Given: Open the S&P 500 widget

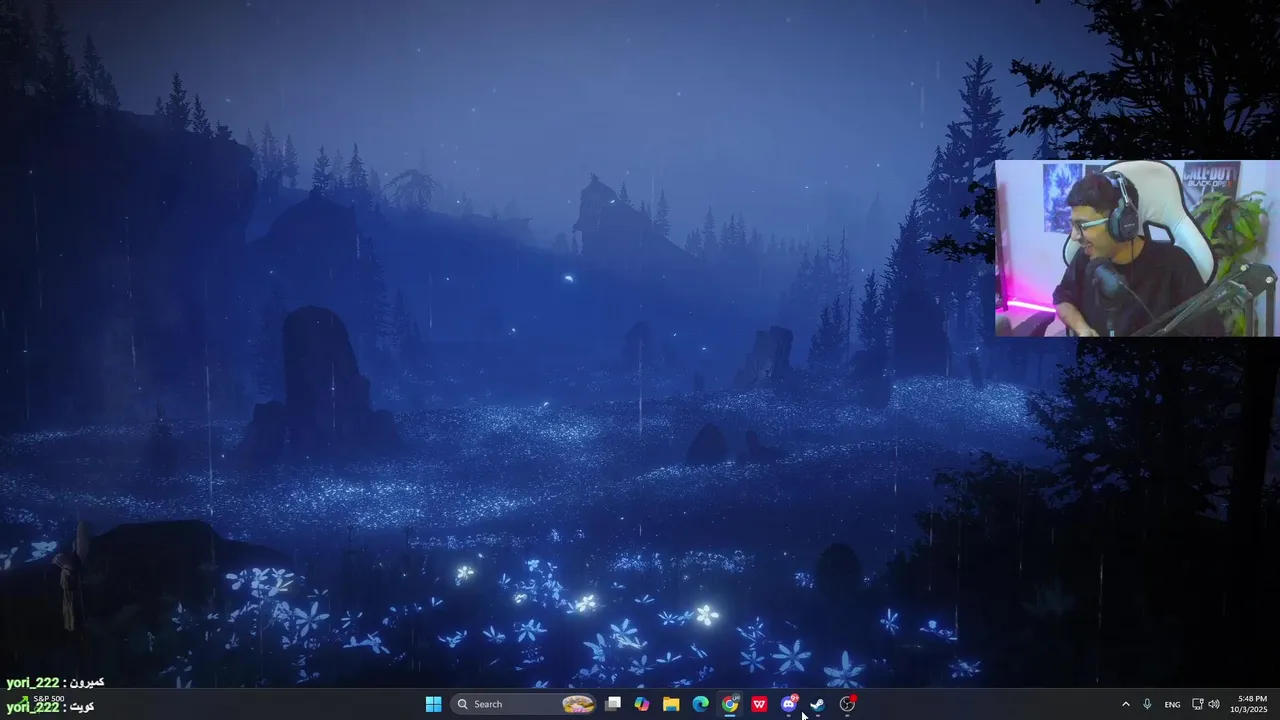Looking at the screenshot, I should coord(40,703).
